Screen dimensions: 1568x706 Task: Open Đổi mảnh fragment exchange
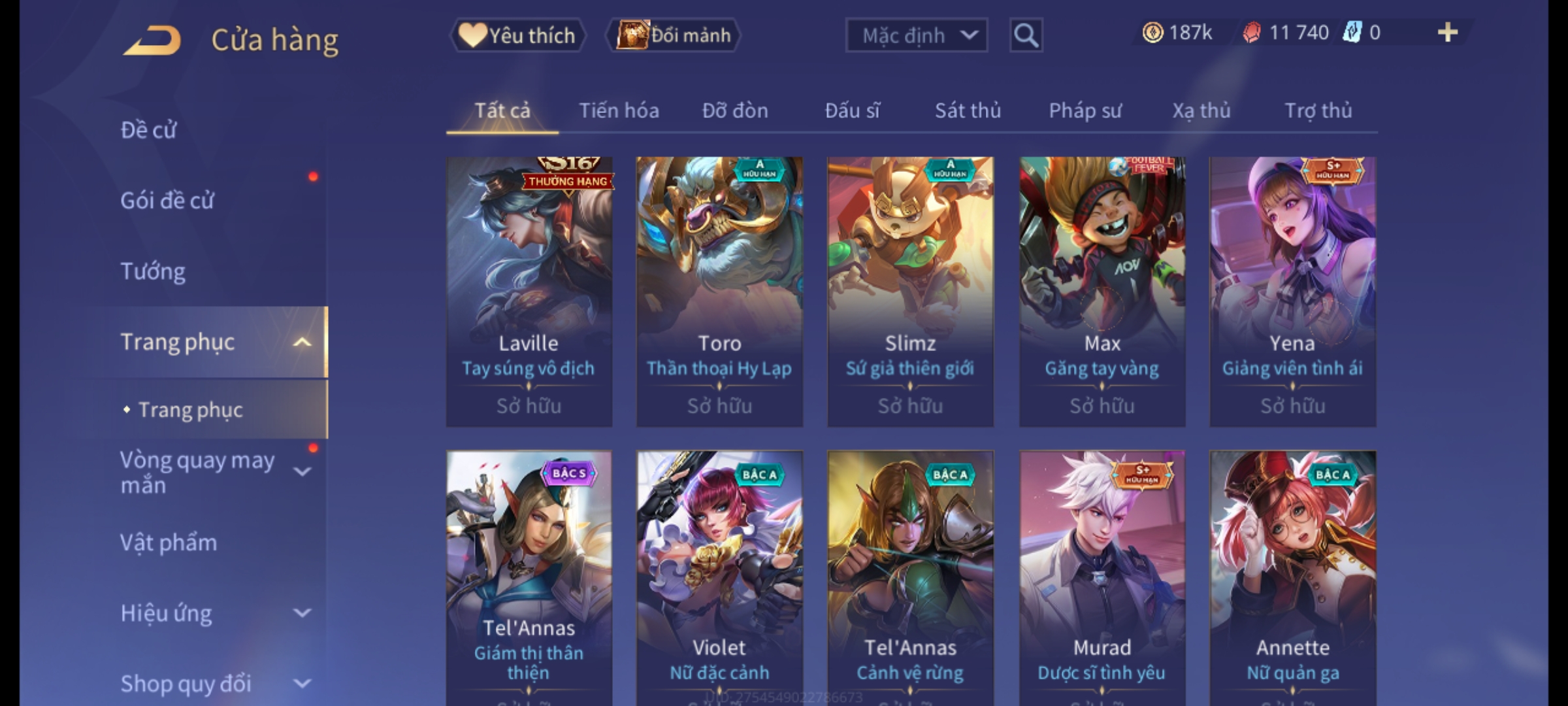pos(673,35)
